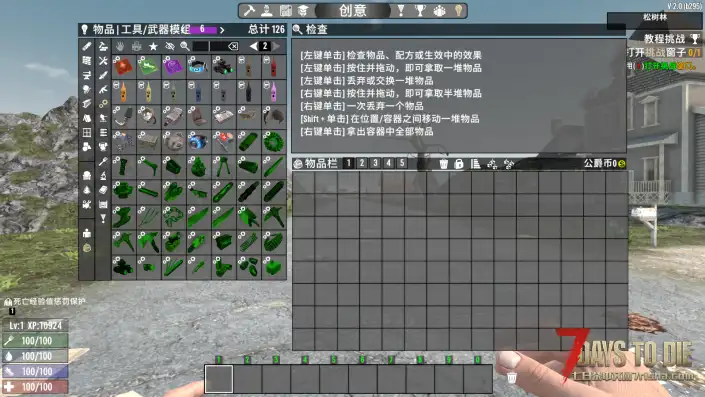Select the orange dye bottle item
The image size is (705, 397).
[123, 92]
